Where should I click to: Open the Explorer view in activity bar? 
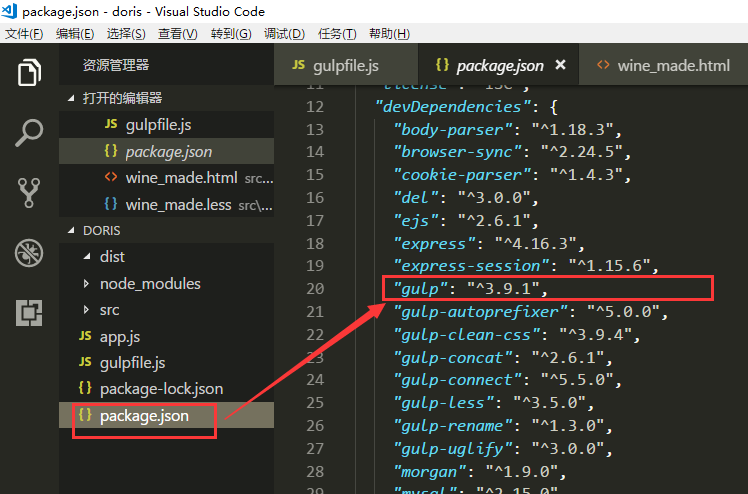[29, 72]
